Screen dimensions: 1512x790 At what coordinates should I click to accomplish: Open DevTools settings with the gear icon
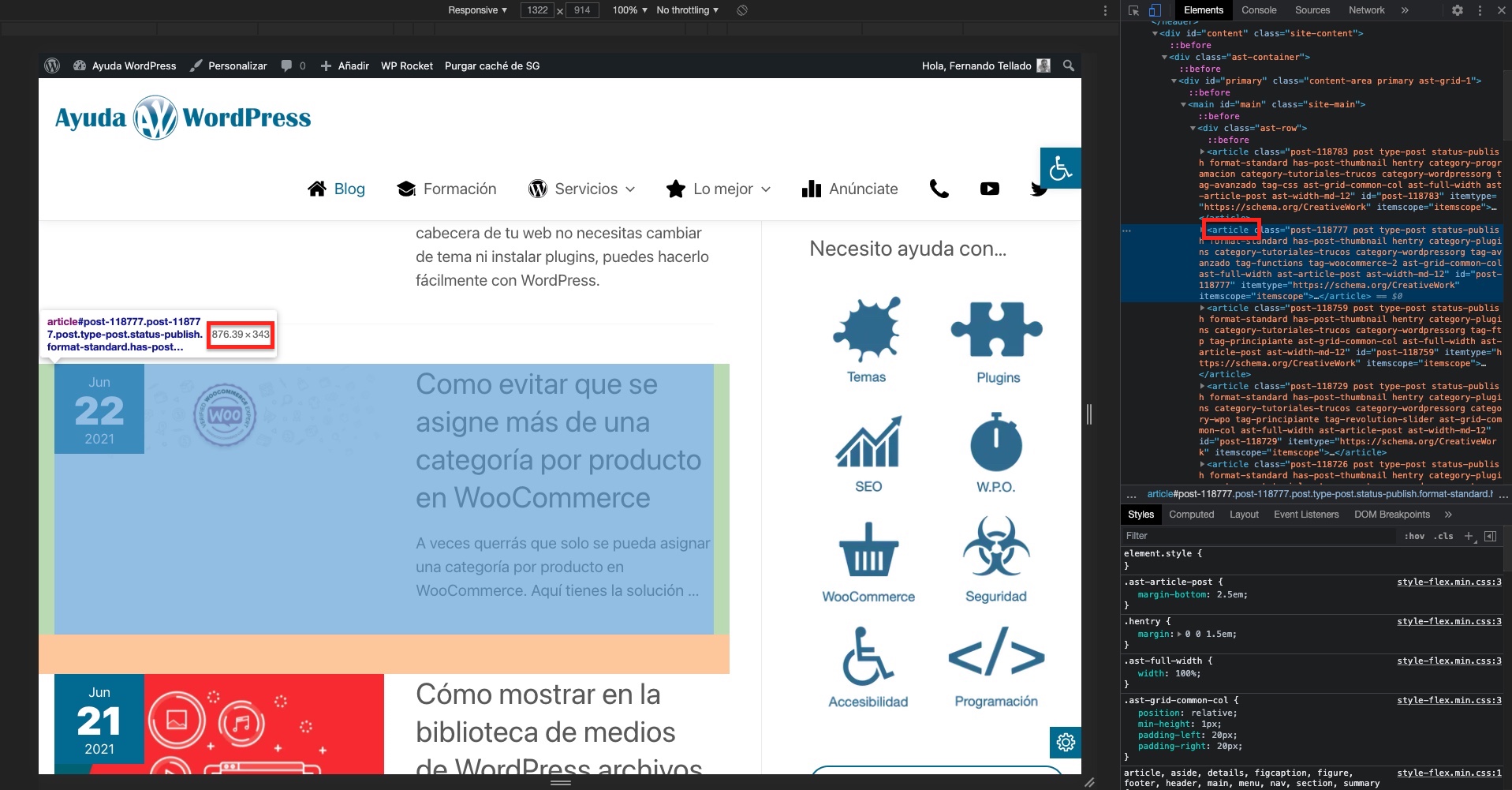[x=1458, y=10]
